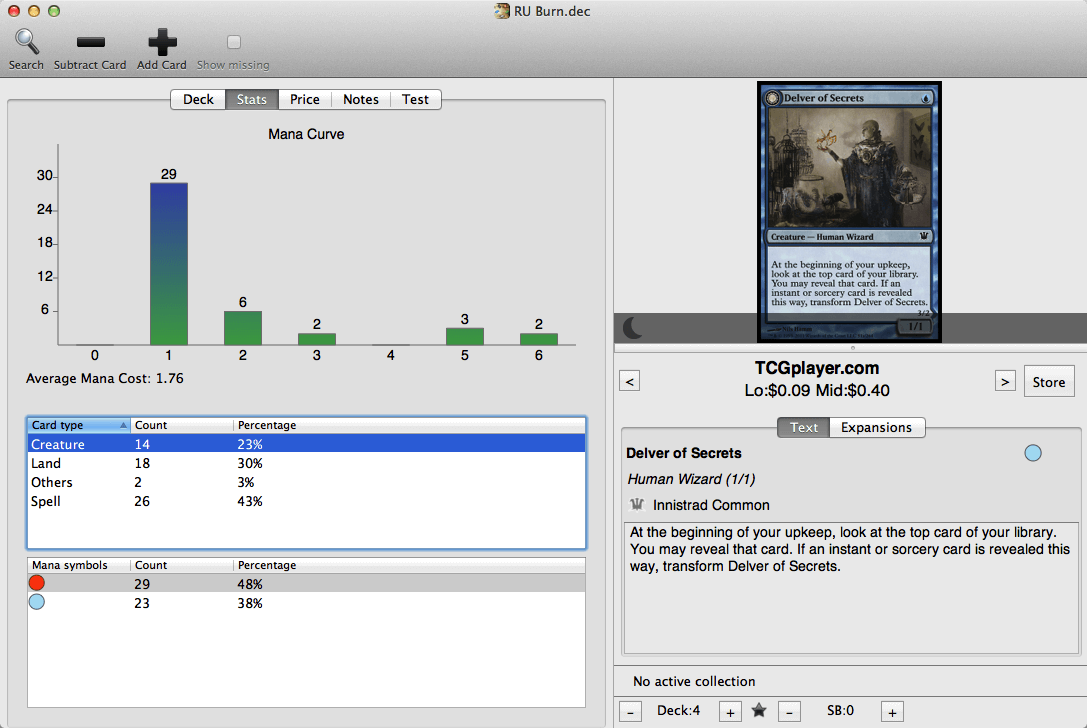Select the Others row
This screenshot has height=728, width=1087.
click(x=306, y=482)
